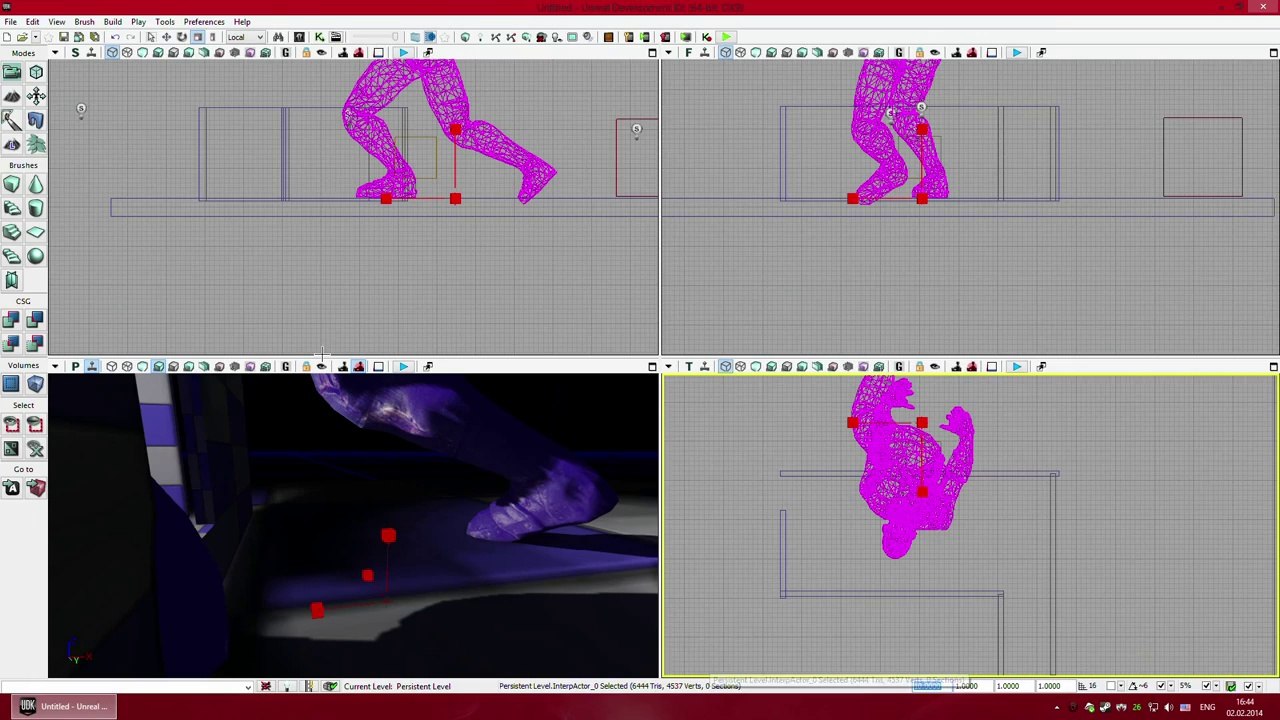Viewport: 1280px width, 720px height.
Task: Open the Add Volume tool
Action: pyautogui.click(x=36, y=384)
